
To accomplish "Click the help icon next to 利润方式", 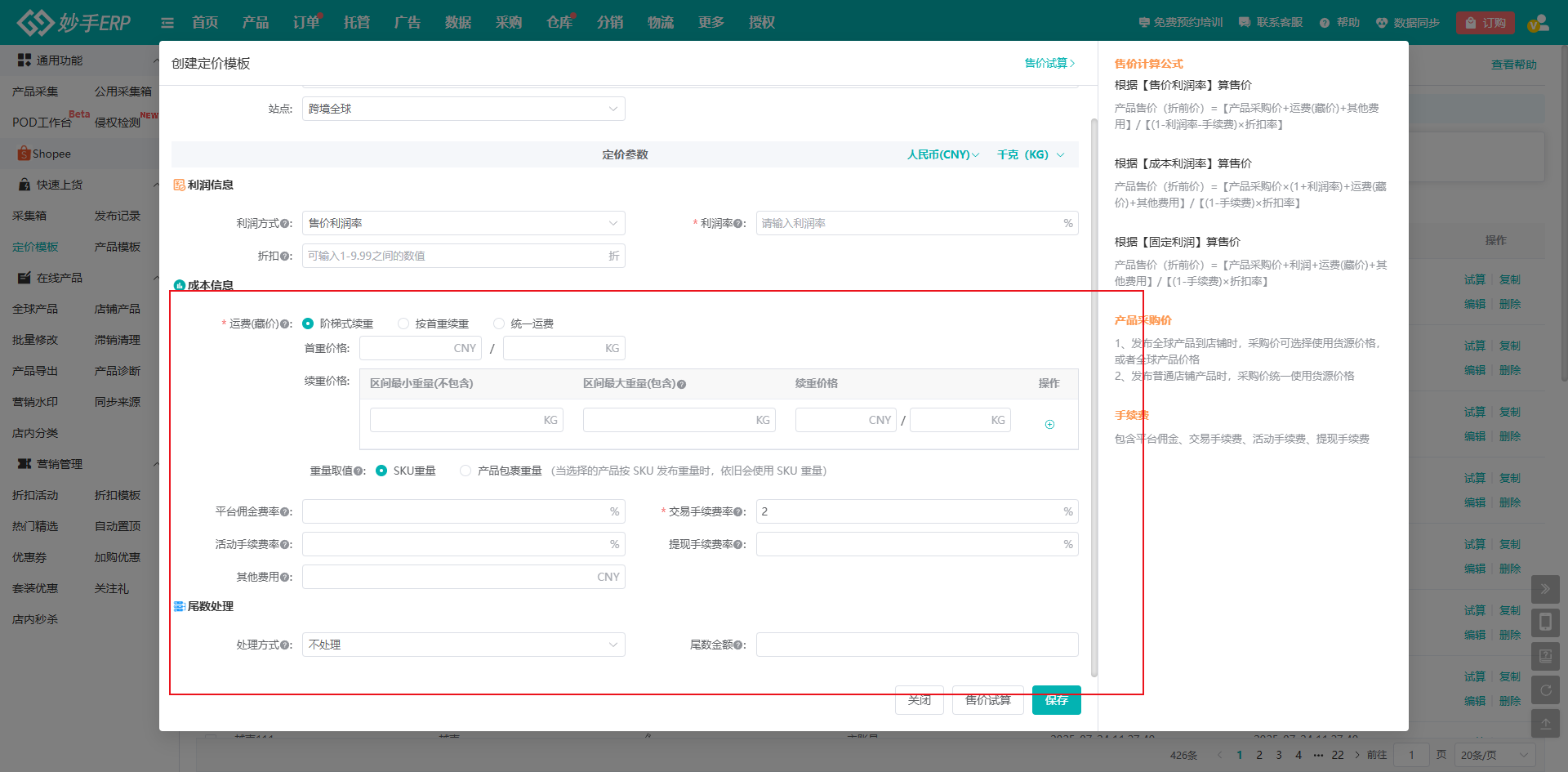I will (x=285, y=224).
